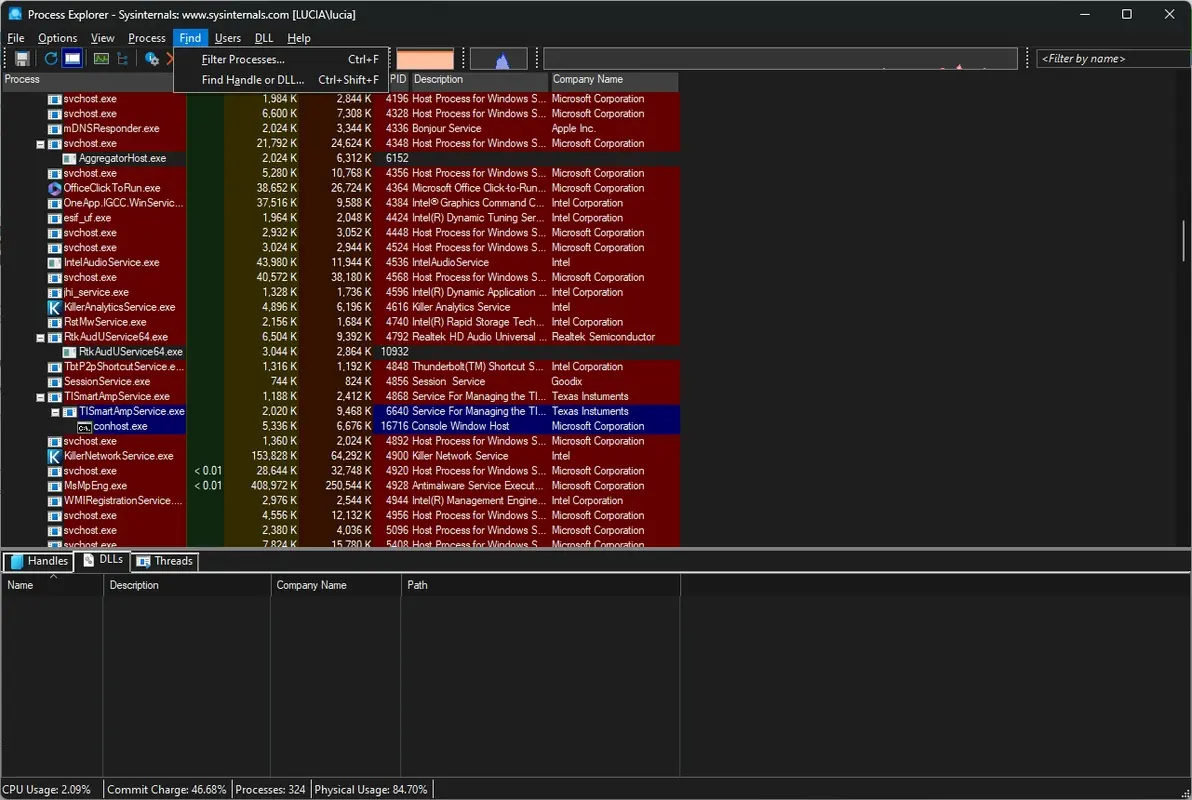Sort lower pane by Description column
Image resolution: width=1192 pixels, height=800 pixels.
[187, 585]
